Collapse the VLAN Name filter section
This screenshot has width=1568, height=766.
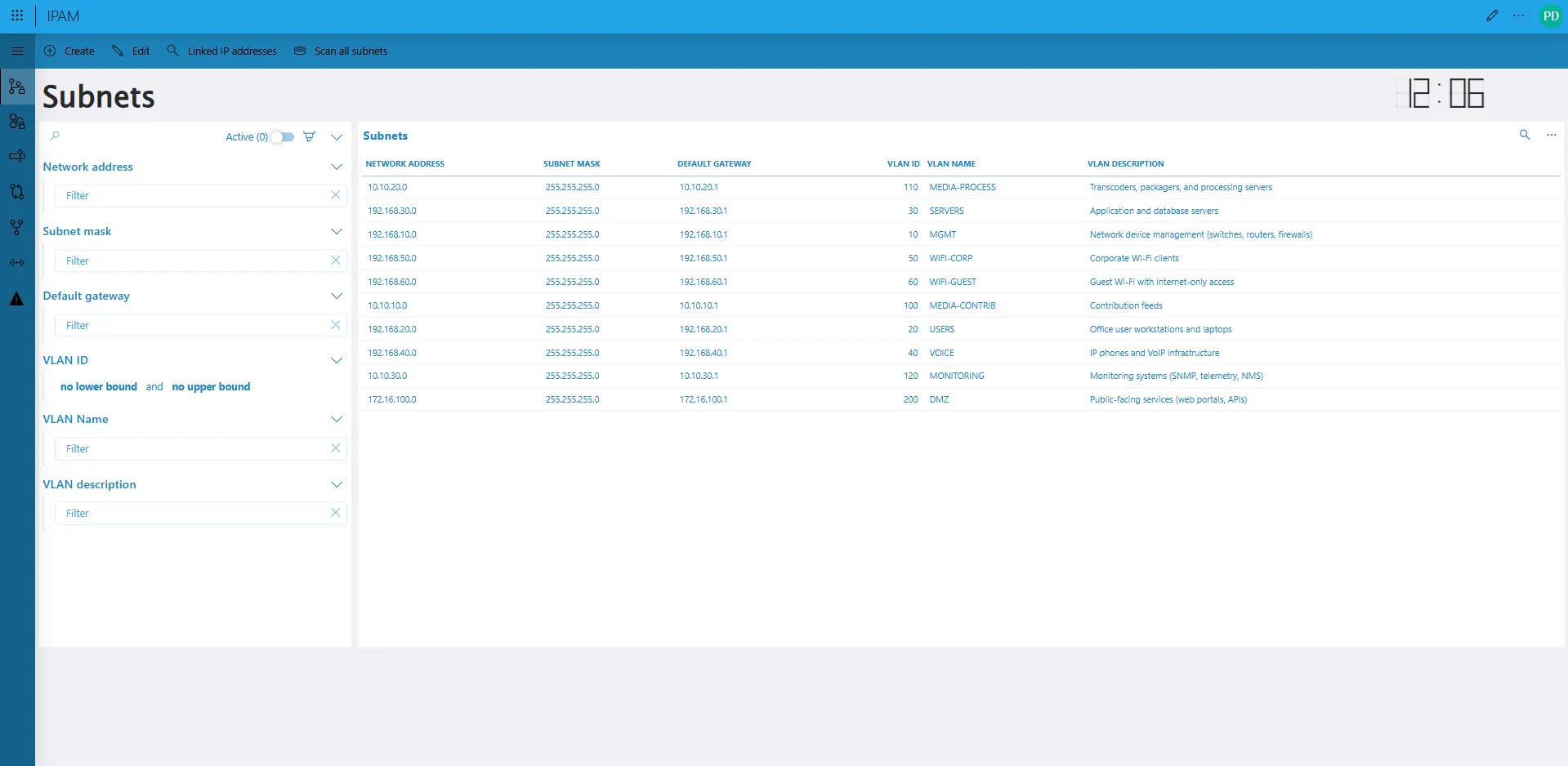tap(337, 419)
